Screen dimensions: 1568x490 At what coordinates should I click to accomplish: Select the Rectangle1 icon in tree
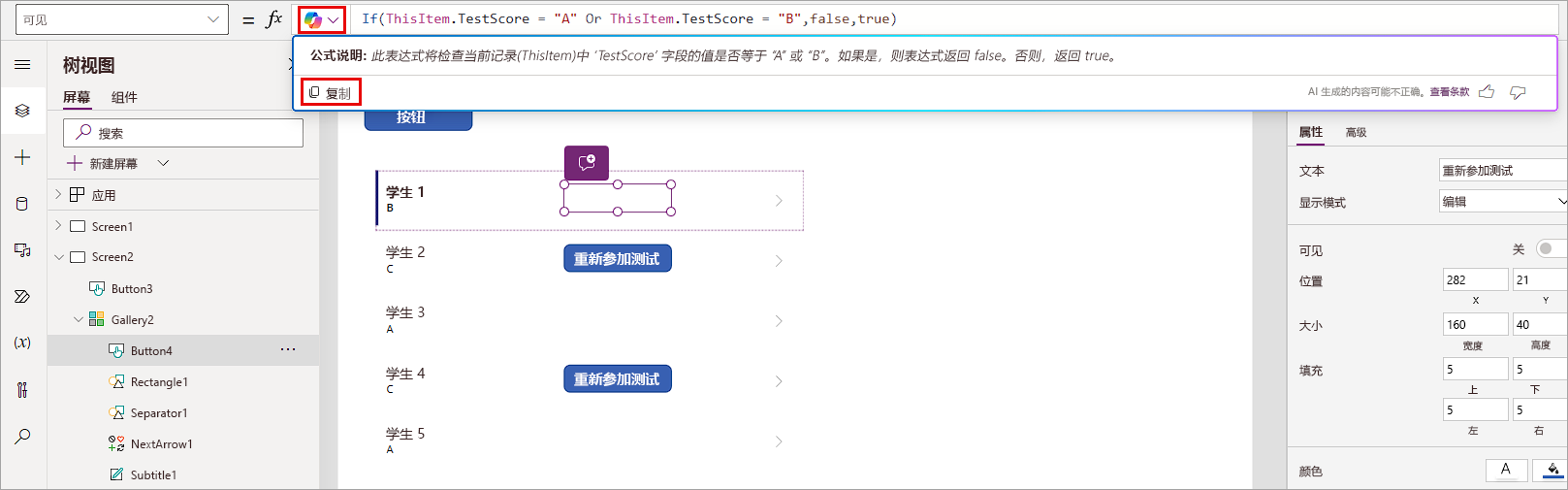coord(116,381)
